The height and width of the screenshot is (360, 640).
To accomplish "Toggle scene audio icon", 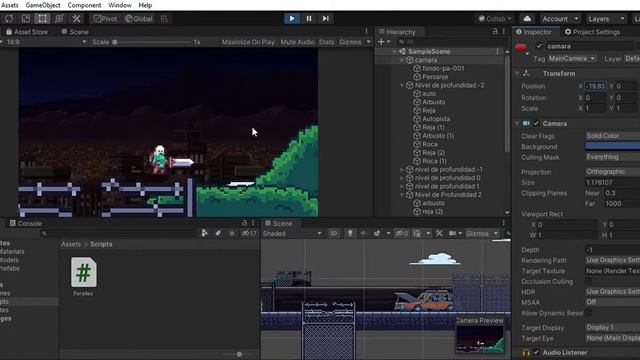I will pos(363,233).
